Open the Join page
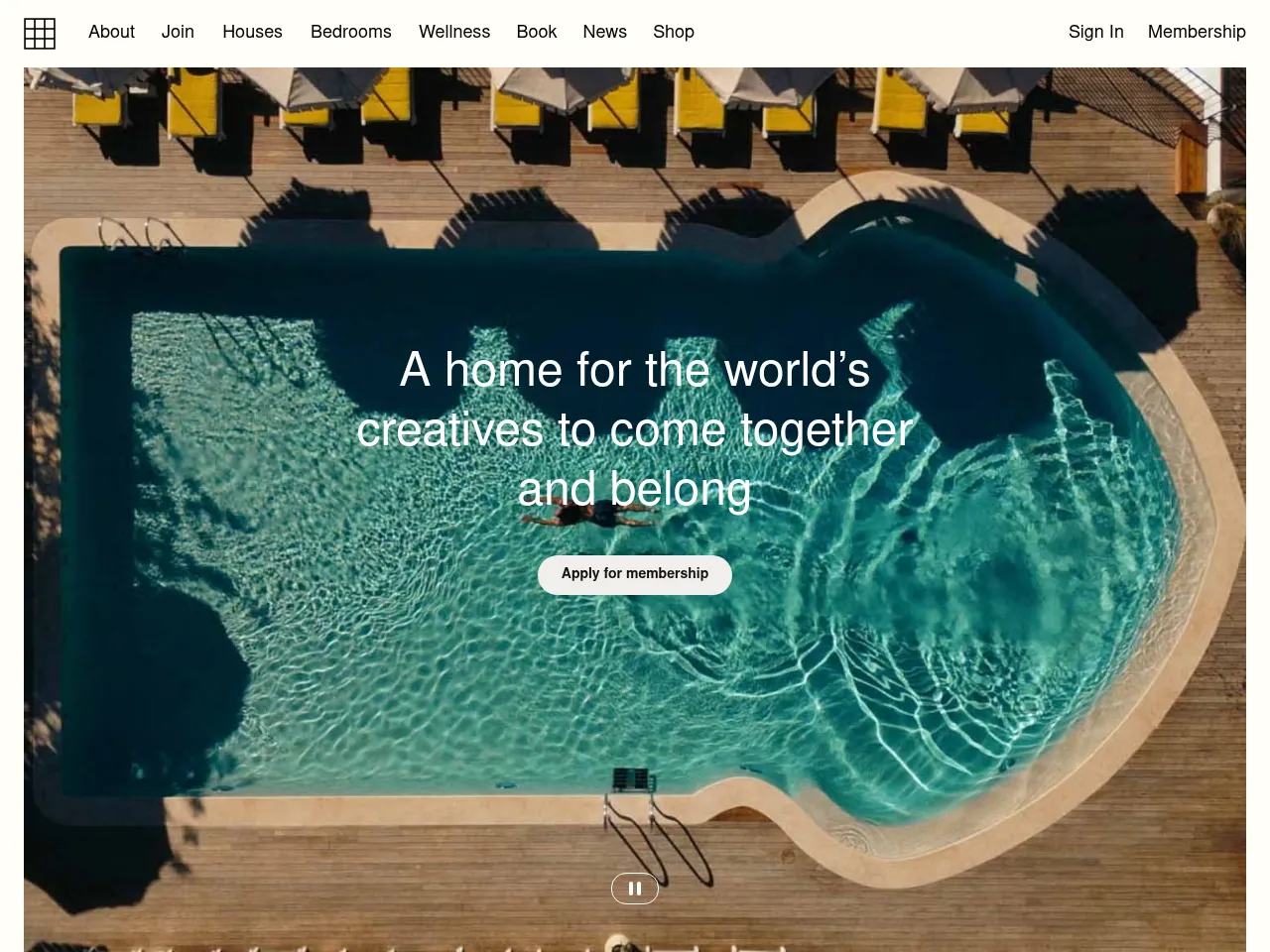The image size is (1270, 952). point(178,33)
